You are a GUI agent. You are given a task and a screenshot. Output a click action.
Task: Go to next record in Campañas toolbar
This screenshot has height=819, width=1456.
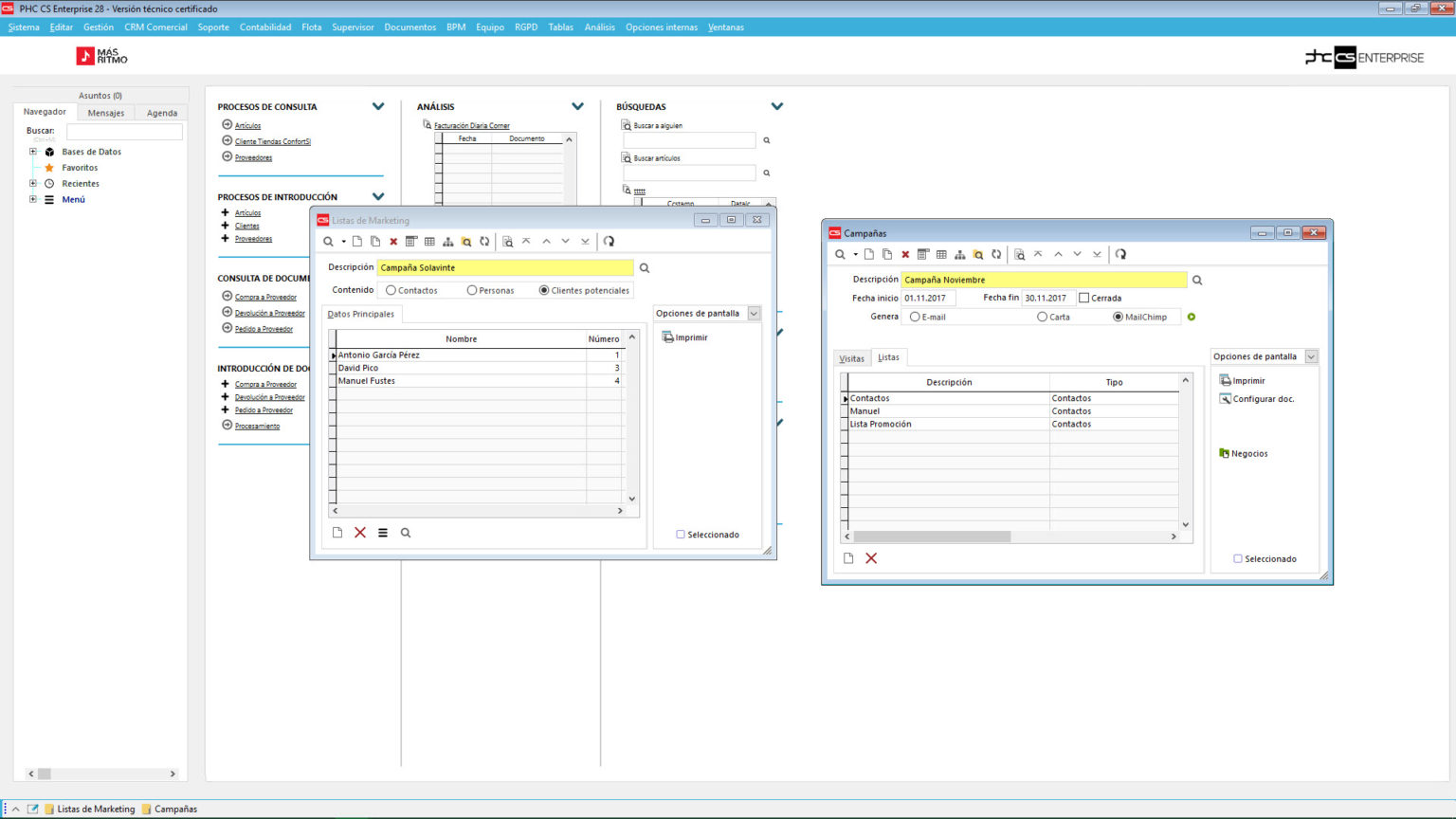(x=1077, y=254)
